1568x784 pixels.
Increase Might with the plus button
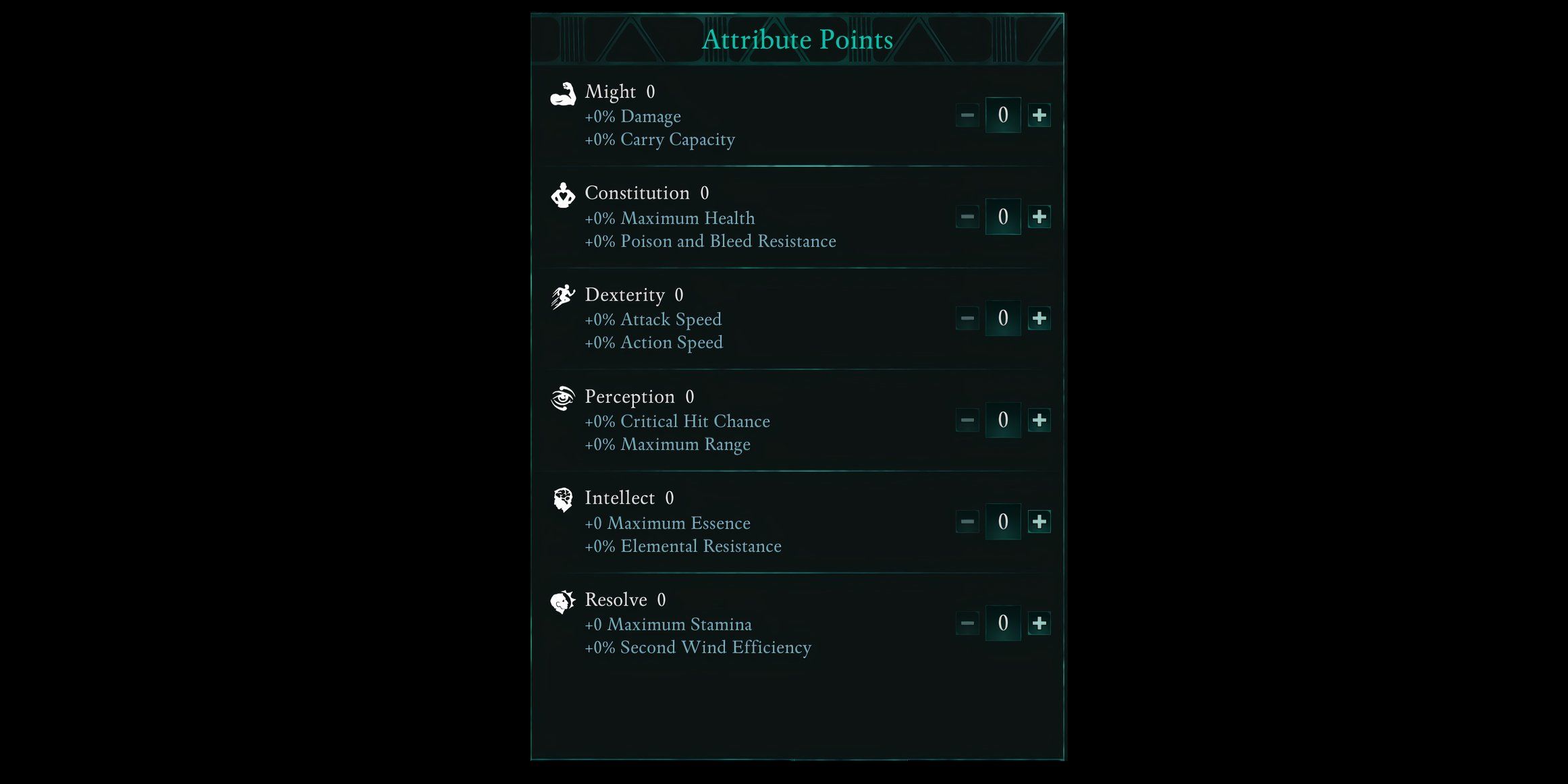pos(1039,115)
